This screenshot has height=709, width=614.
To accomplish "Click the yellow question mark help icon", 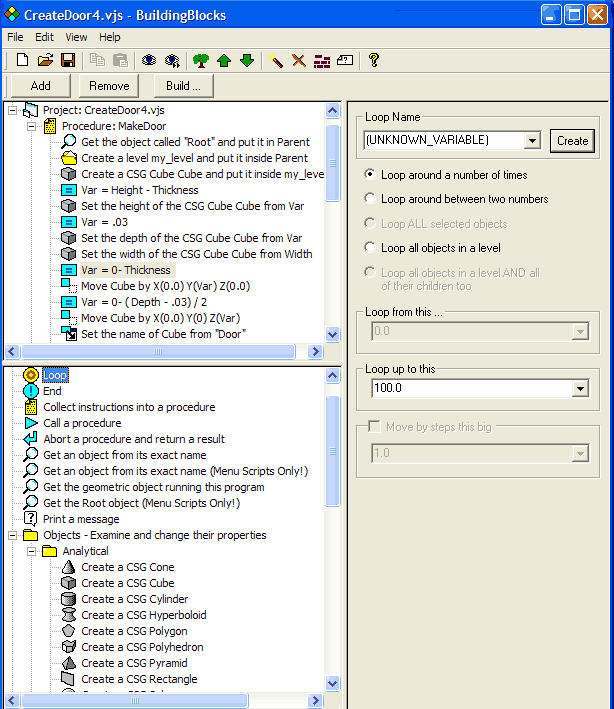I will pos(374,61).
